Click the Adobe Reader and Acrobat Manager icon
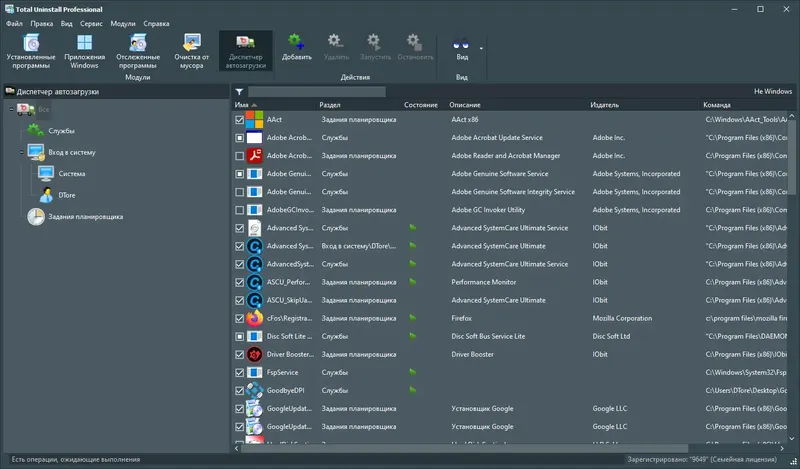The image size is (800, 469). [x=254, y=156]
